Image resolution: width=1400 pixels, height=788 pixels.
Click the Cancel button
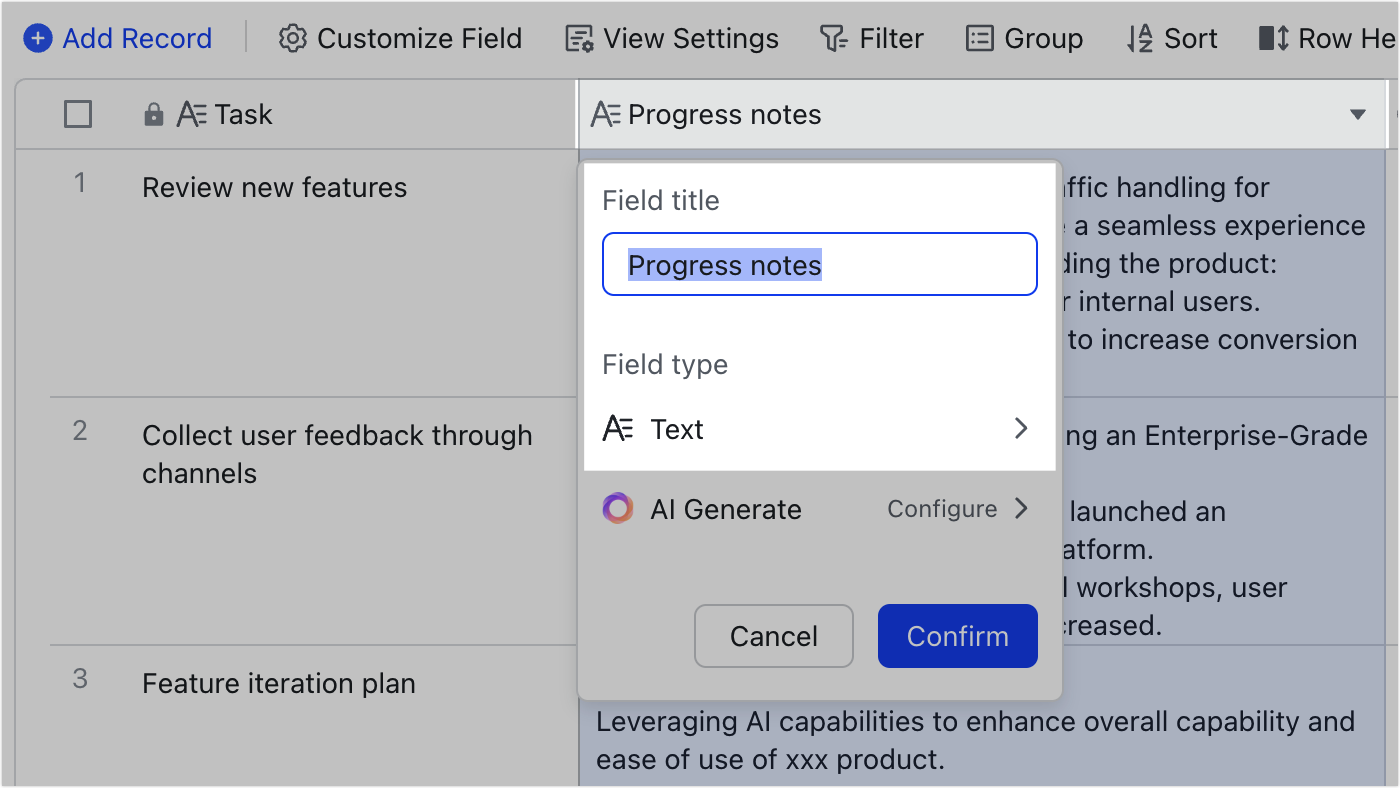click(x=773, y=636)
